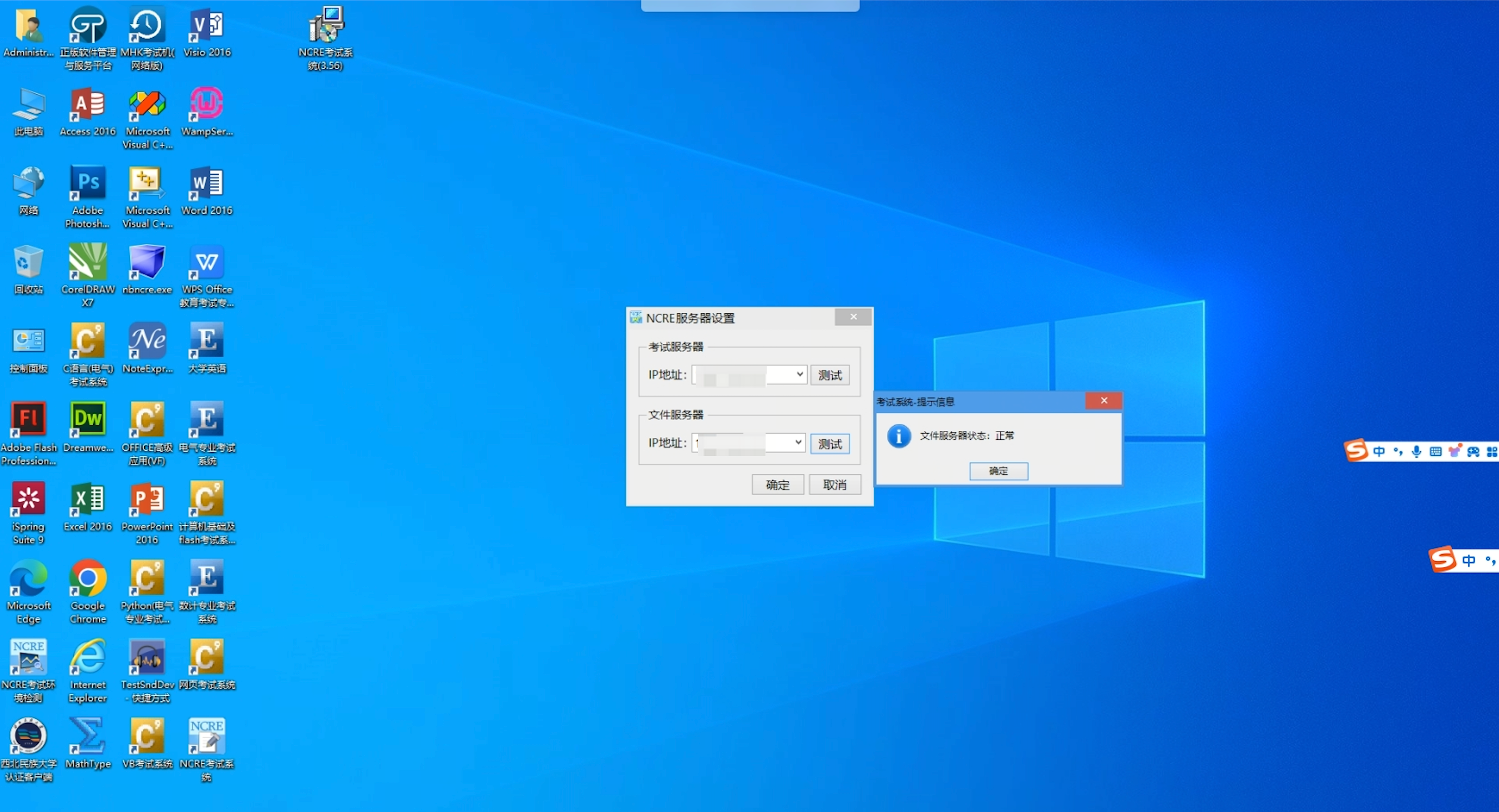Viewport: 1499px width, 812px height.
Task: Select the 大学英语 shortcut icon
Action: click(x=207, y=349)
